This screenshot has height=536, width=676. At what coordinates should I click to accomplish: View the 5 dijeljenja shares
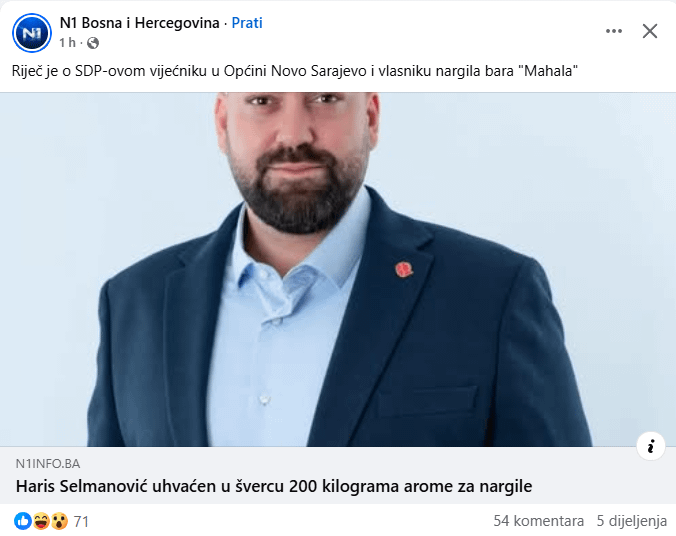point(632,521)
